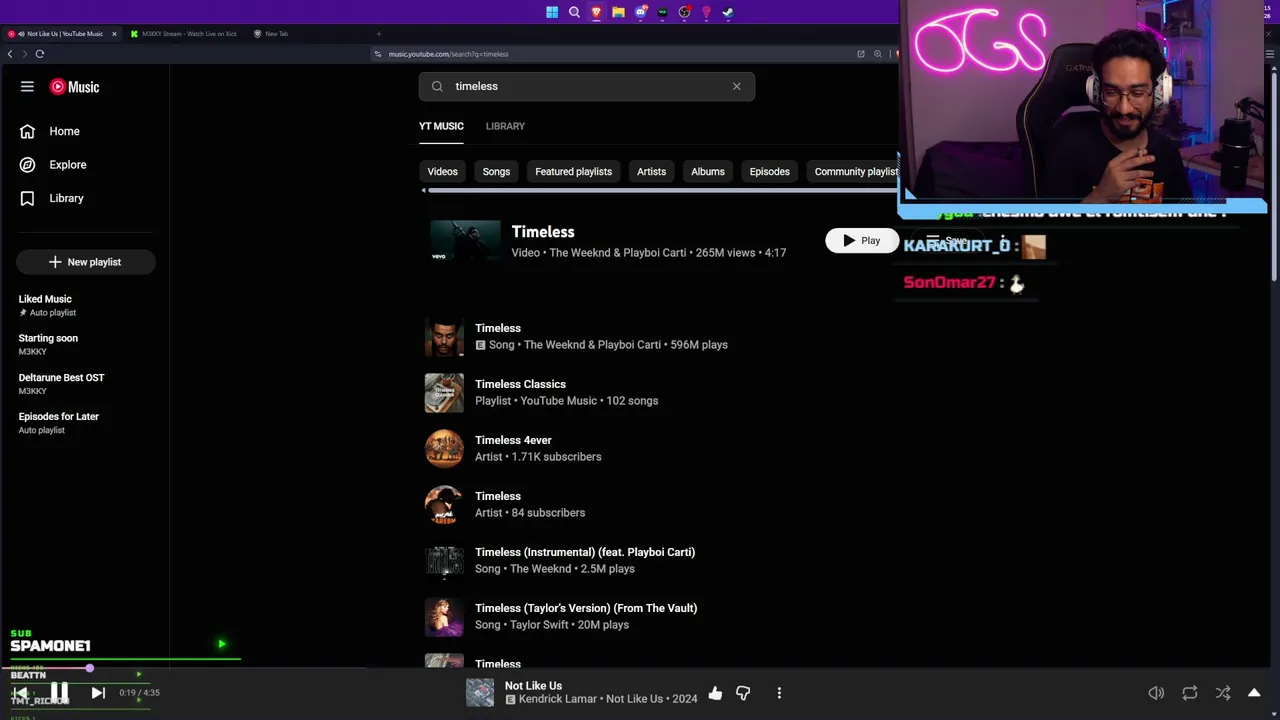This screenshot has width=1280, height=720.
Task: Clear the search query
Action: click(x=737, y=86)
